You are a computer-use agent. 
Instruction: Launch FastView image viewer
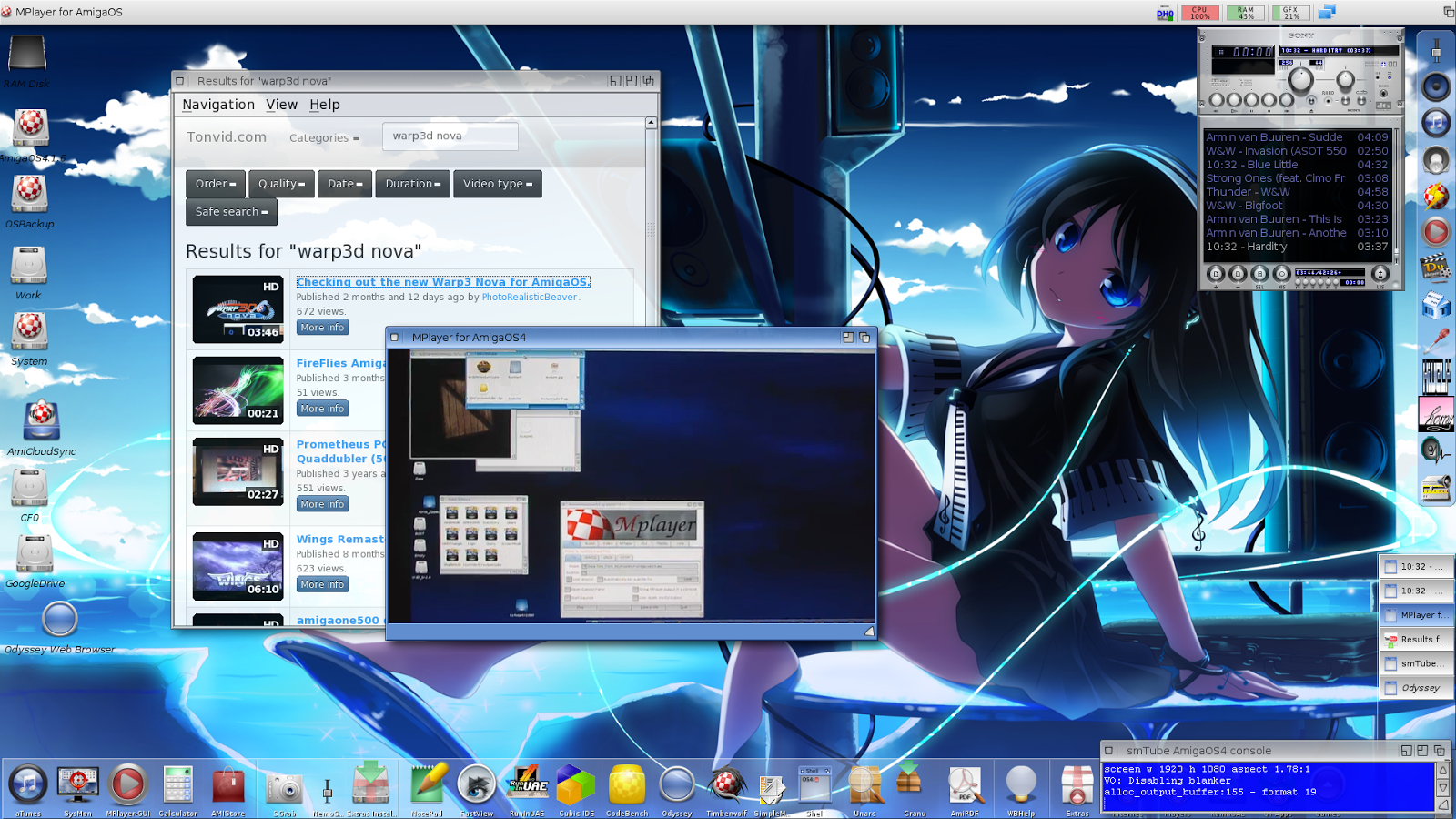[x=476, y=784]
